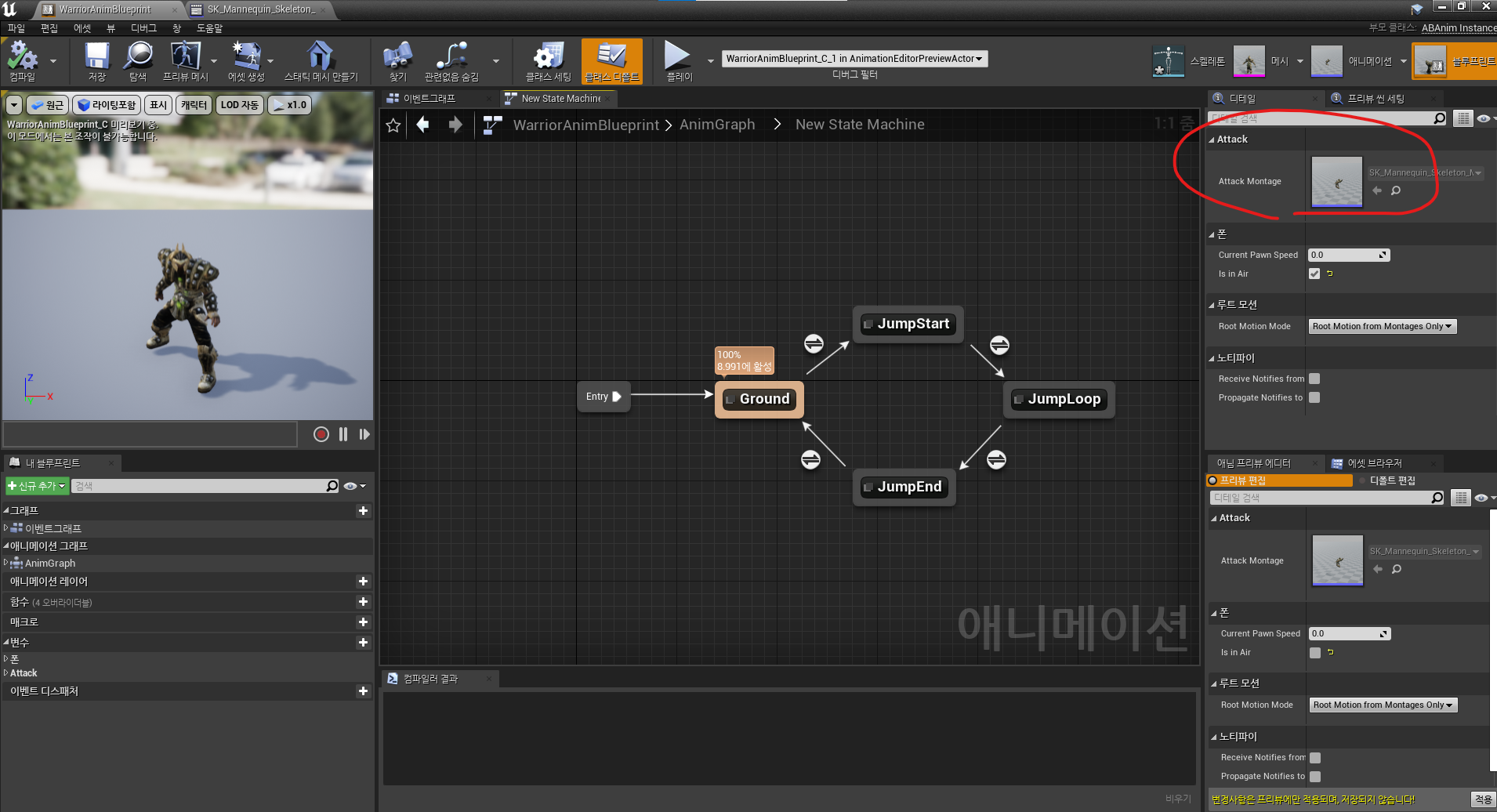
Task: Switch to the 이벤트그래프 graph tab
Action: click(x=429, y=99)
